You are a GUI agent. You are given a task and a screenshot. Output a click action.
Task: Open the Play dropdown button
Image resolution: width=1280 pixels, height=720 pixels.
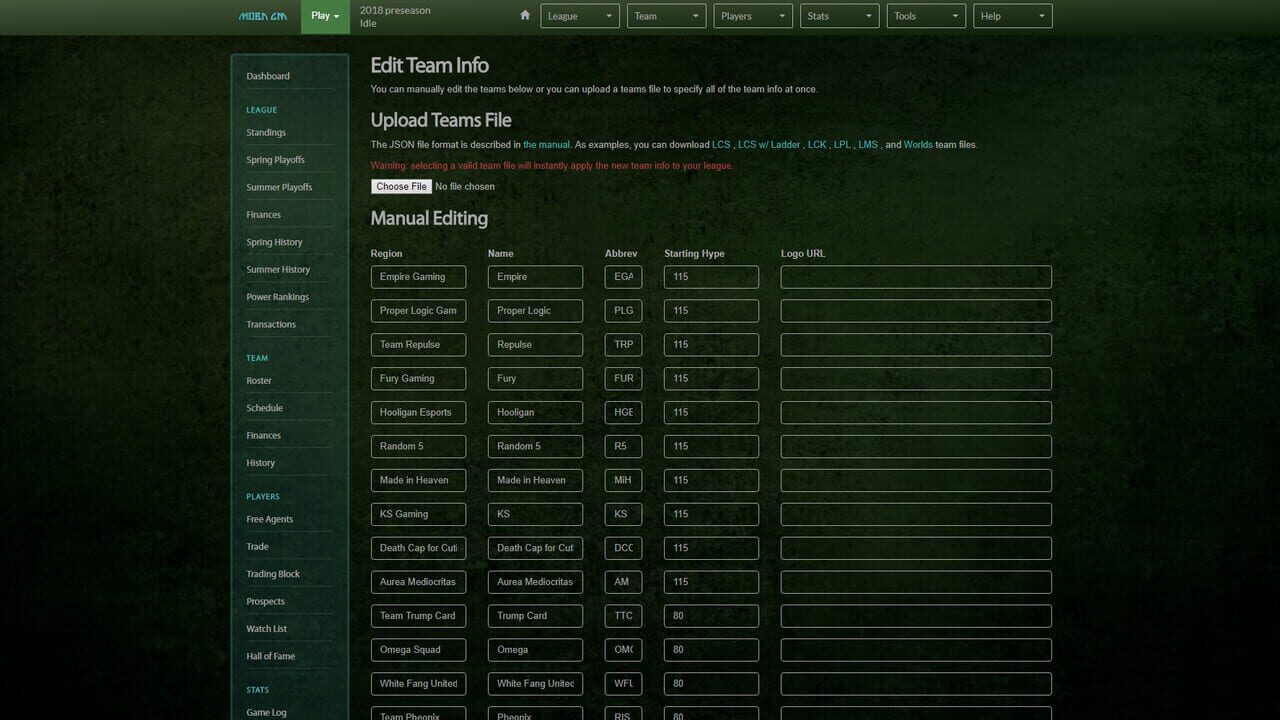[325, 16]
